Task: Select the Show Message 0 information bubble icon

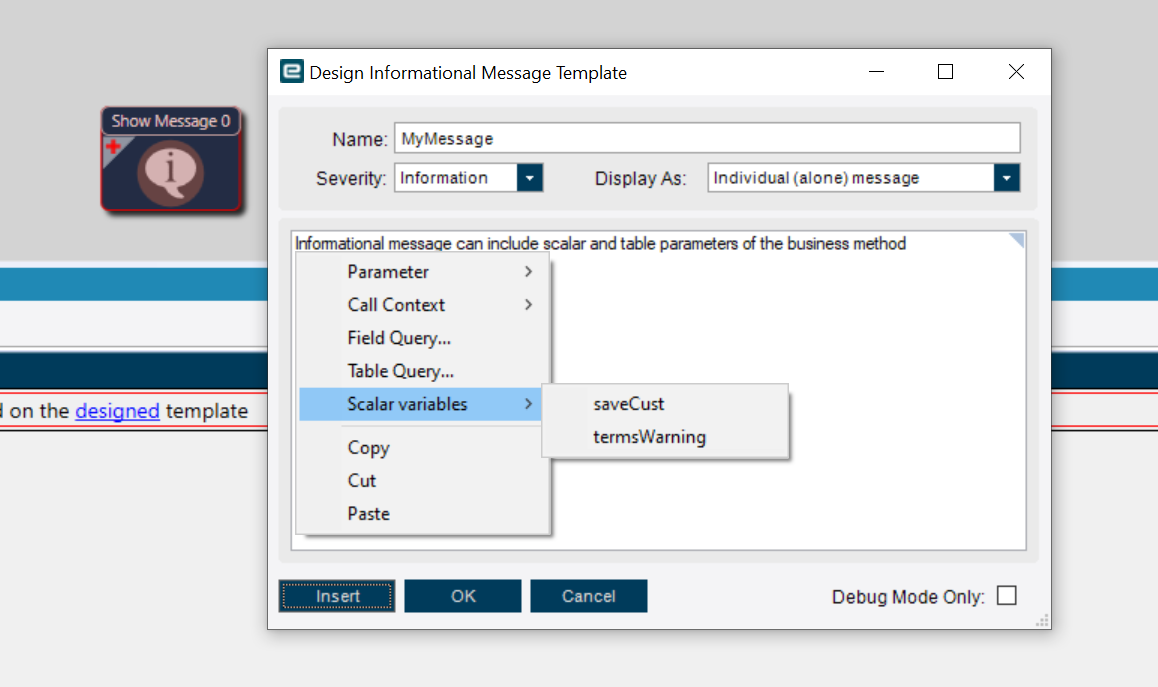Action: pos(171,172)
